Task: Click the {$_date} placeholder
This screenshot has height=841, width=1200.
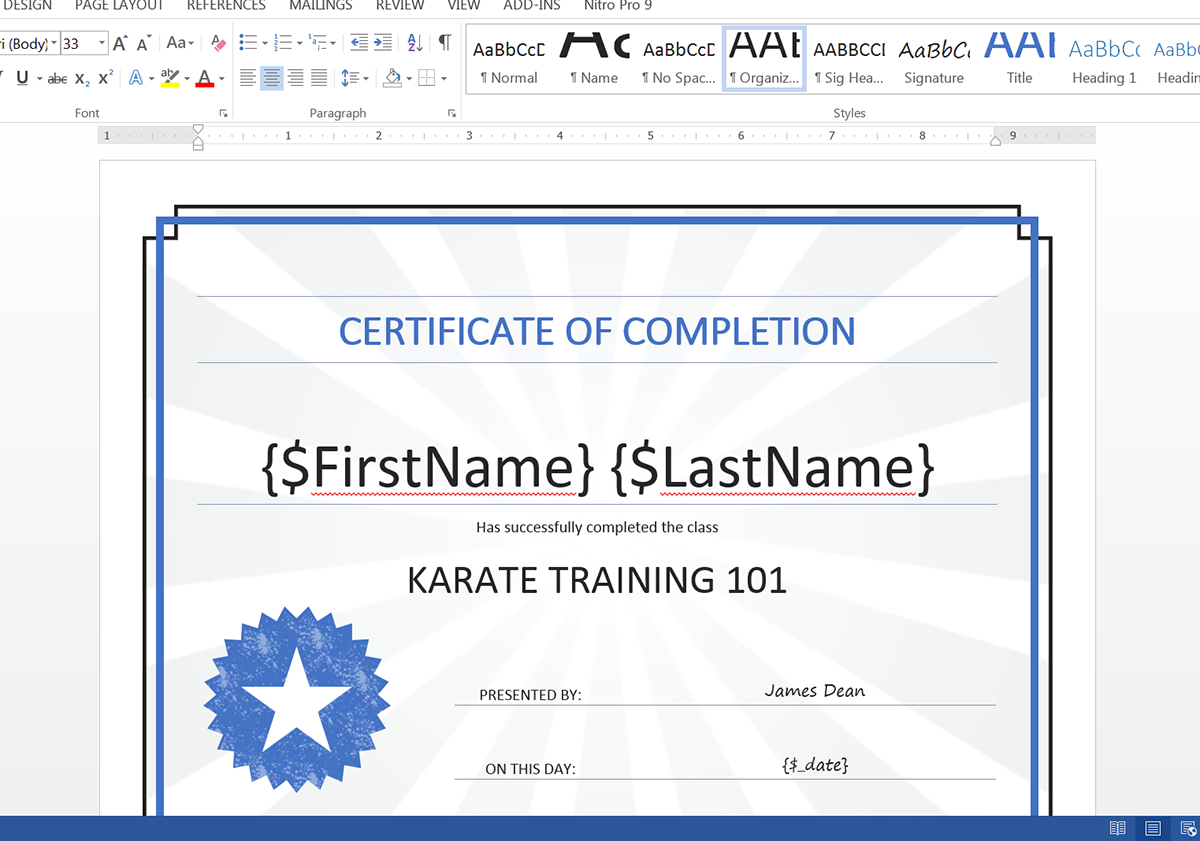Action: click(815, 765)
